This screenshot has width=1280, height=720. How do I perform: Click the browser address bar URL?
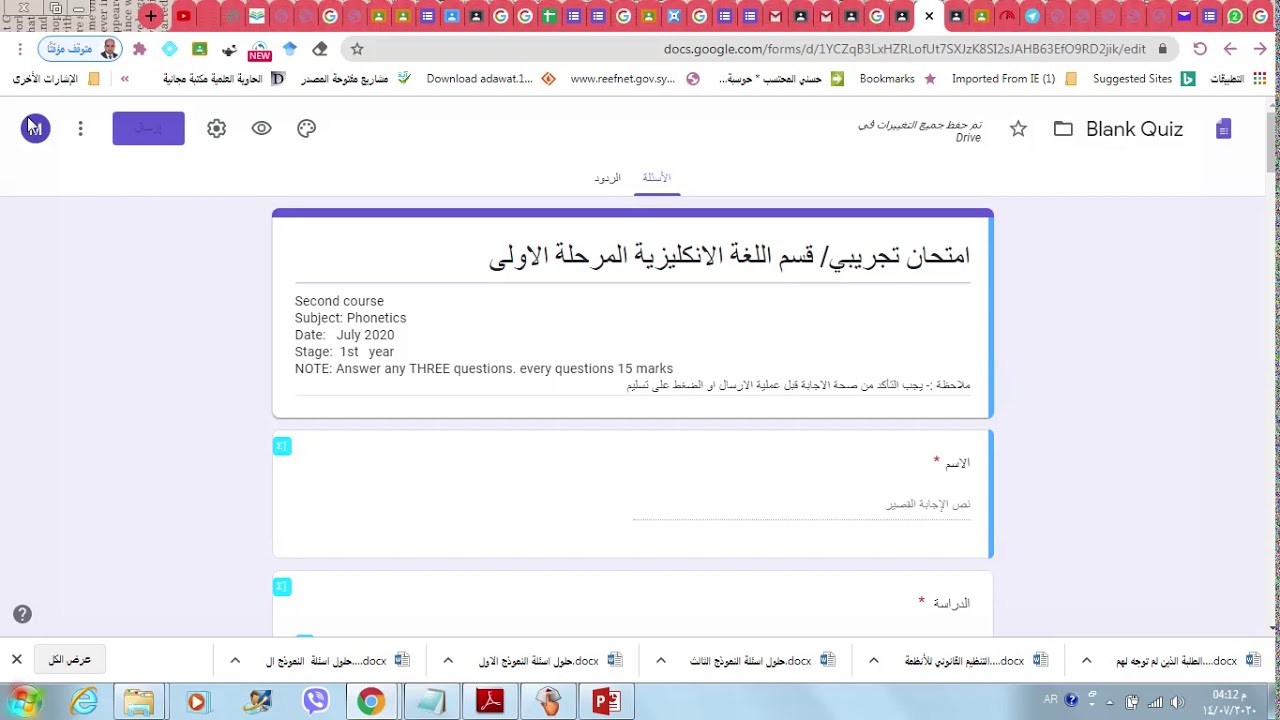904,49
